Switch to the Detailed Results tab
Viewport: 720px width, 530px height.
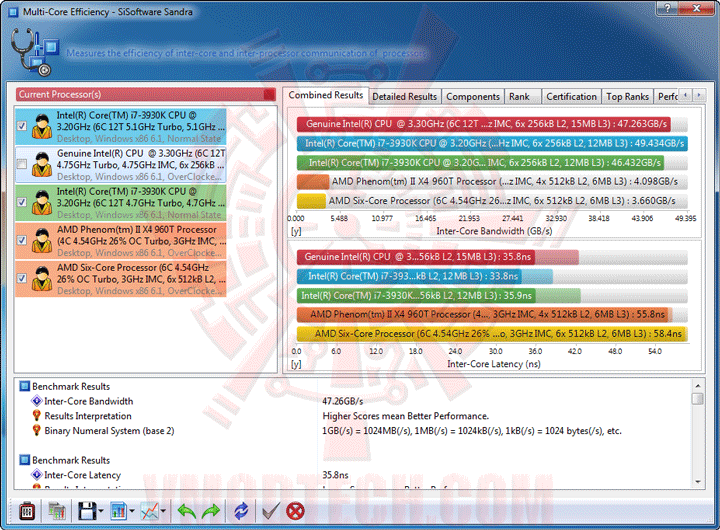point(405,96)
